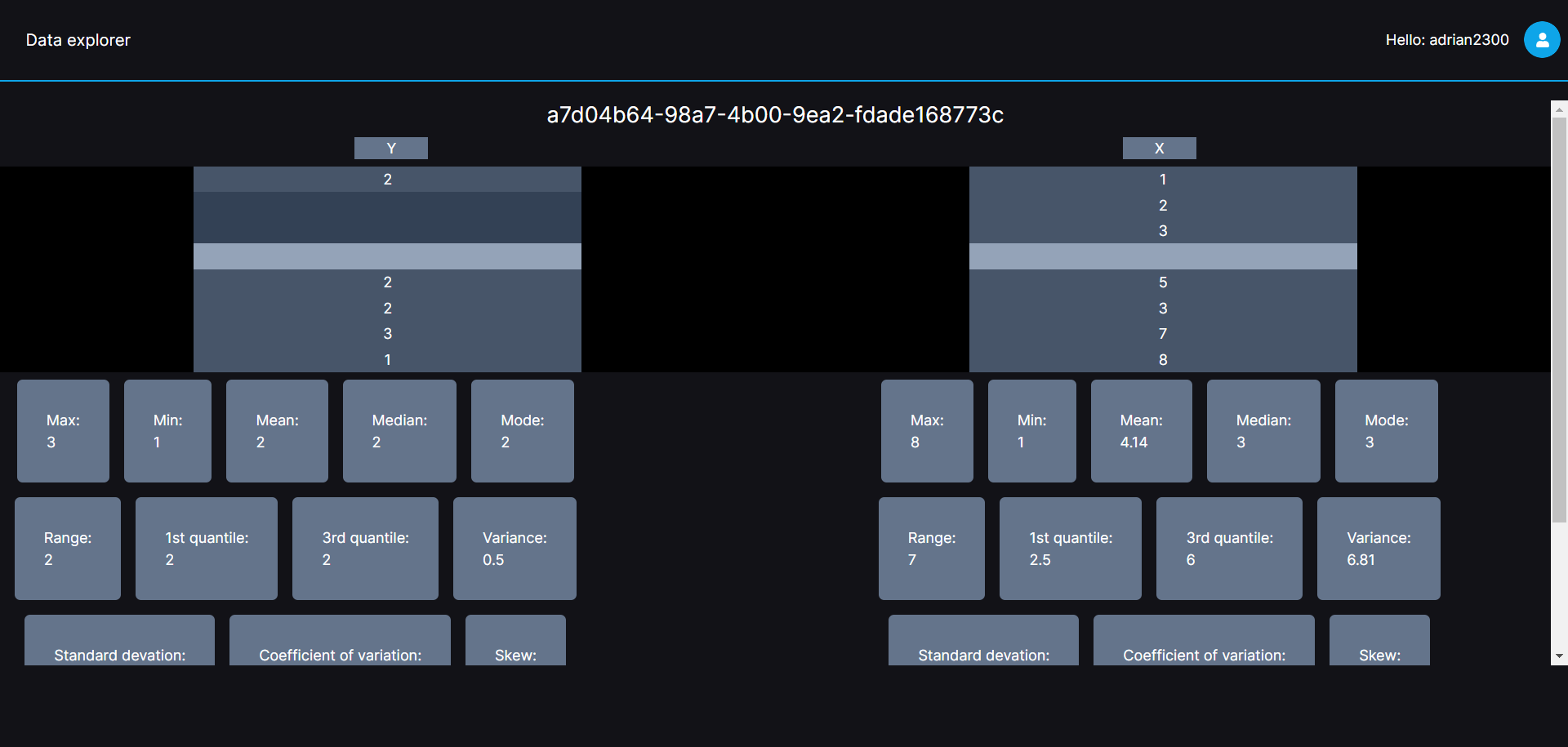Click the X column Variance 6.81 card
Screen dimensions: 1568x747
point(1378,549)
